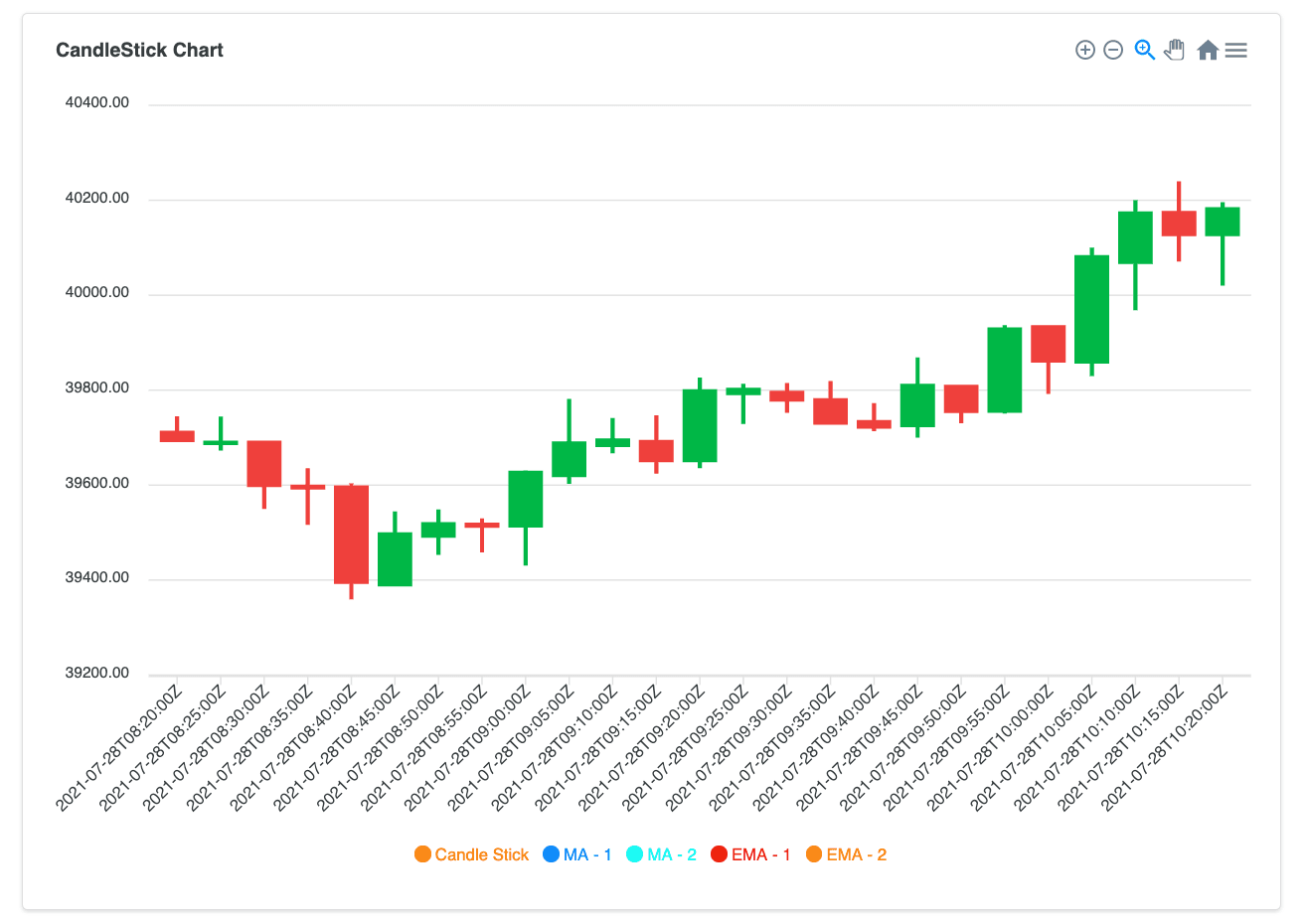Toggle the EMA - 1 legend series

pos(751,854)
